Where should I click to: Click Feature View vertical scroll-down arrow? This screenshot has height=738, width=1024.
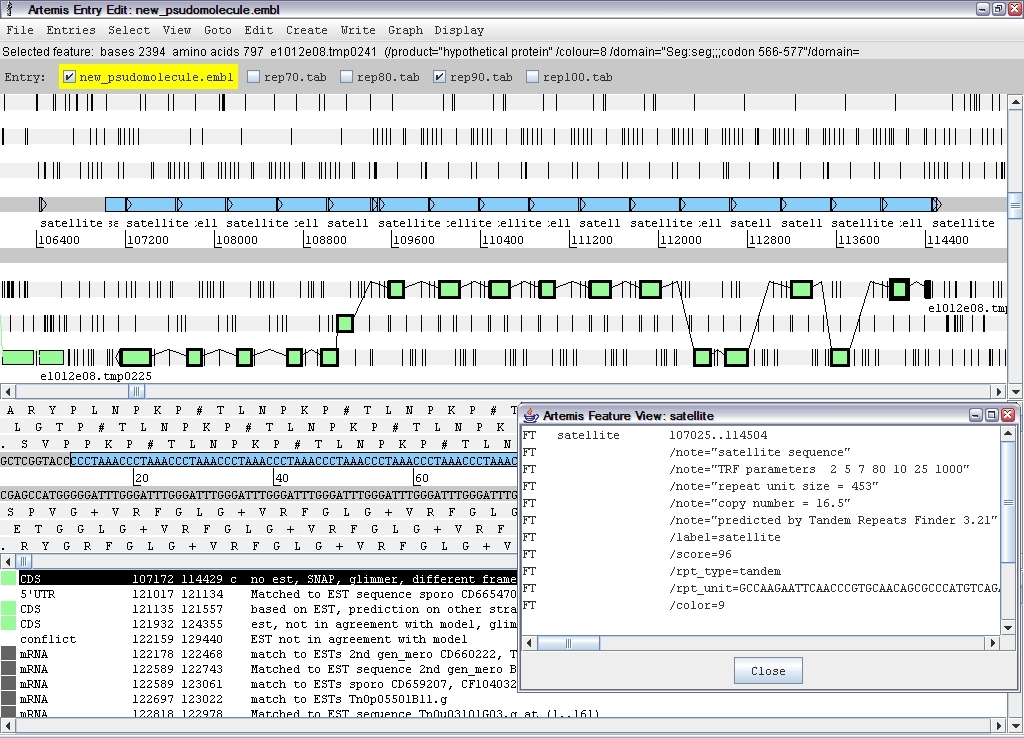[x=1008, y=628]
